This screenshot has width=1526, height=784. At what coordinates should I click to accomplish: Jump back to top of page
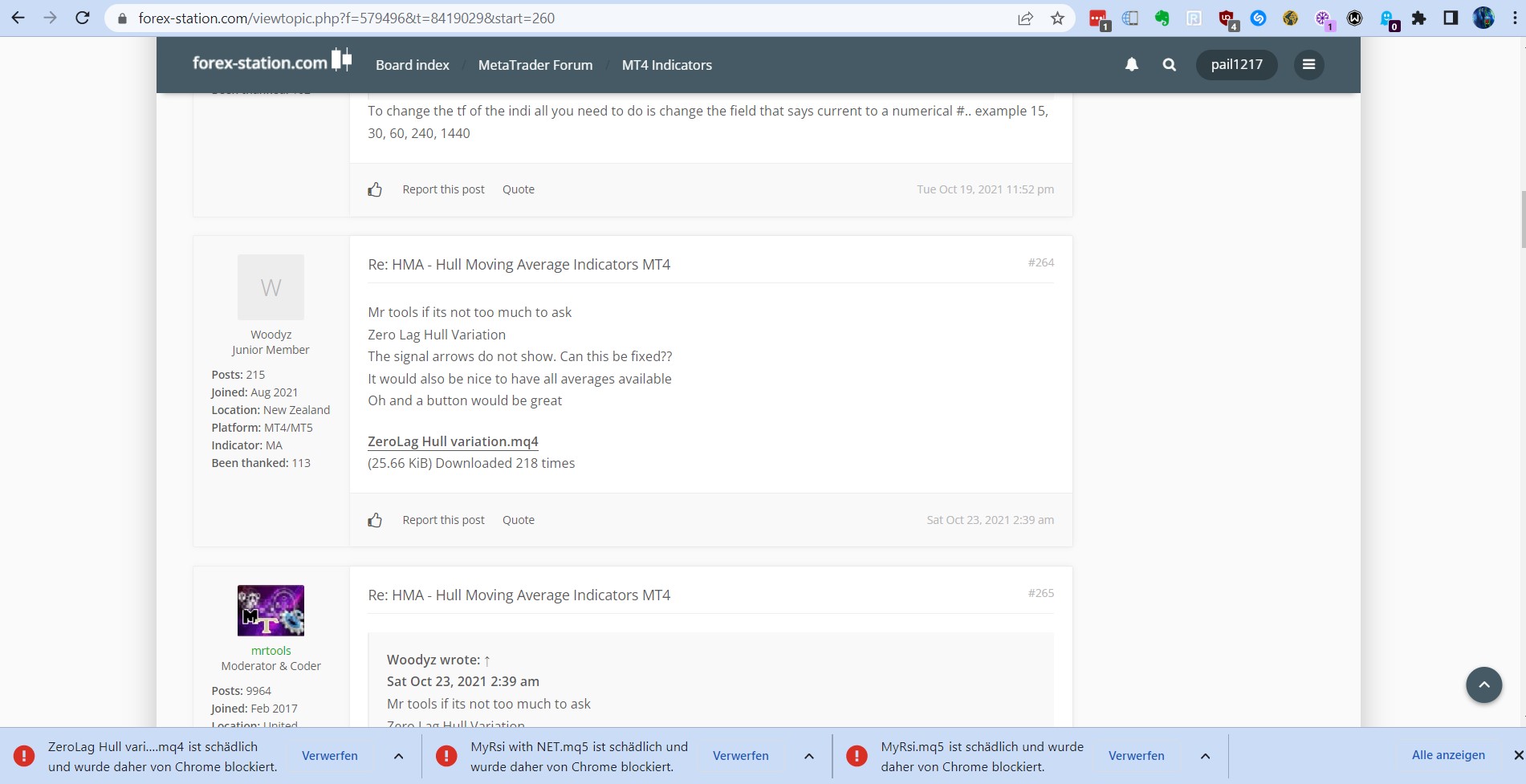1483,684
